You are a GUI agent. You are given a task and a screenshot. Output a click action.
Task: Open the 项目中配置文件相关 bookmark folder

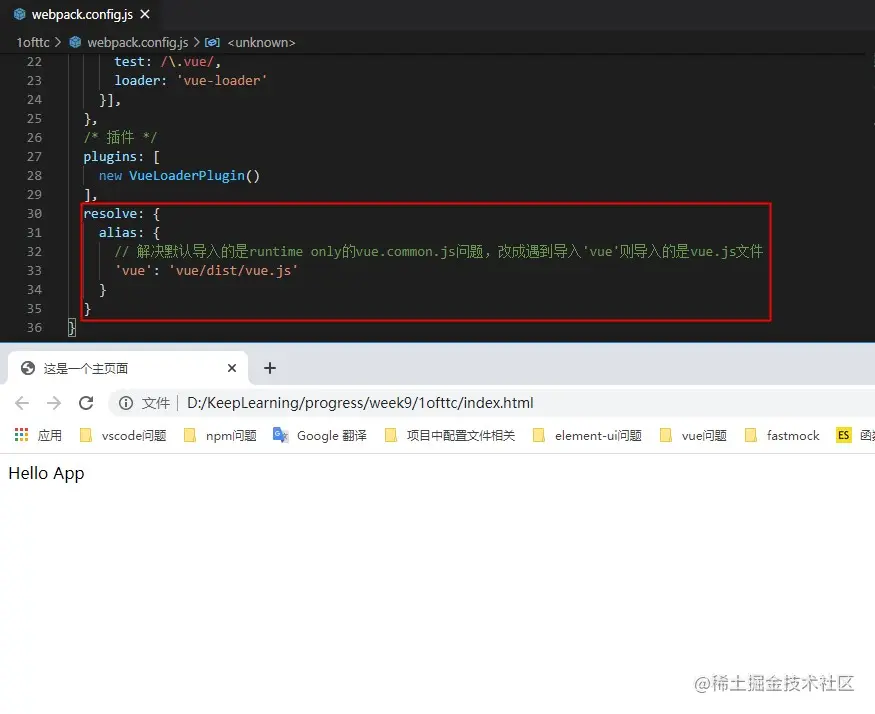tap(450, 435)
